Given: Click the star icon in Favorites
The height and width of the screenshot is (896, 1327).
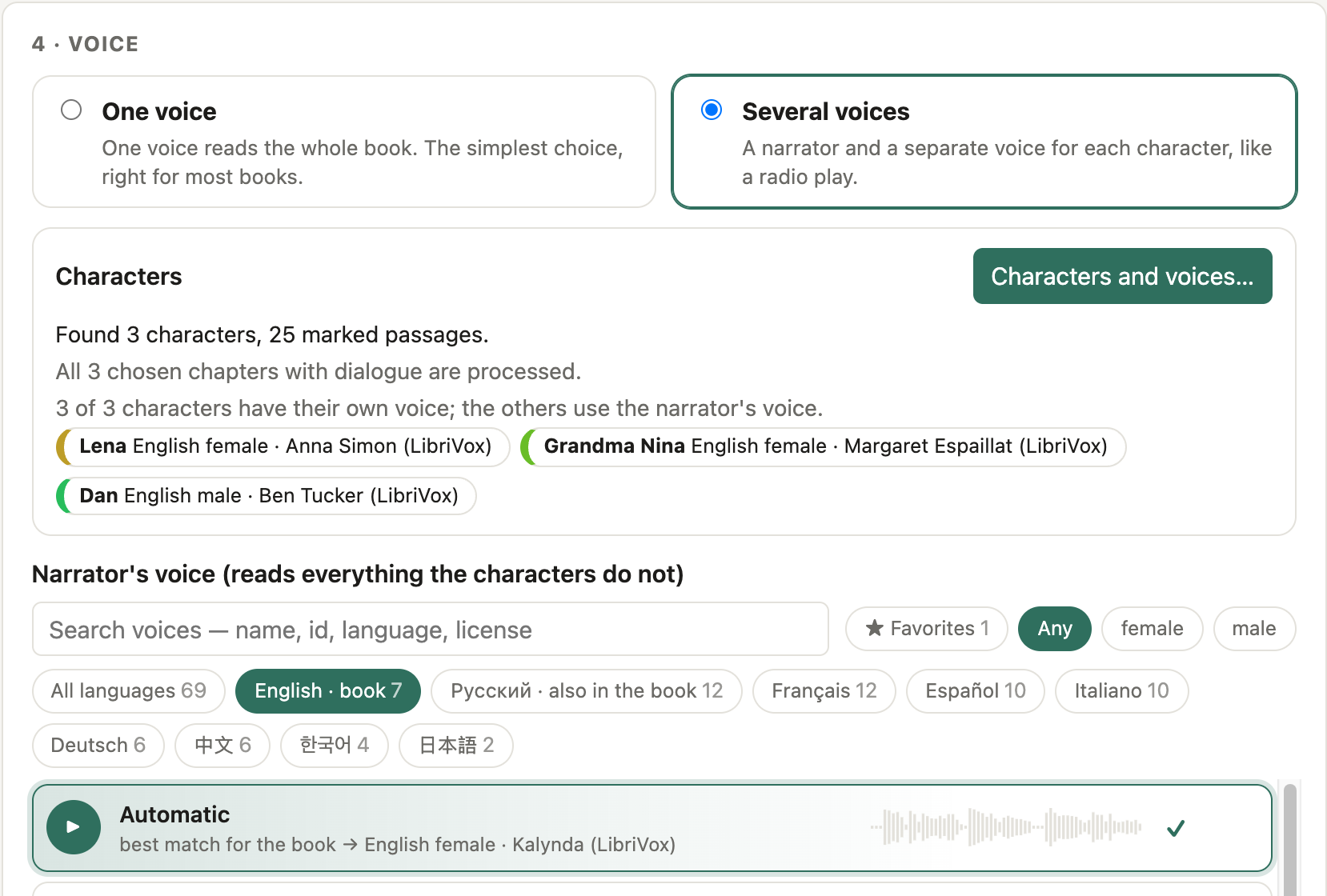Looking at the screenshot, I should pyautogui.click(x=875, y=629).
